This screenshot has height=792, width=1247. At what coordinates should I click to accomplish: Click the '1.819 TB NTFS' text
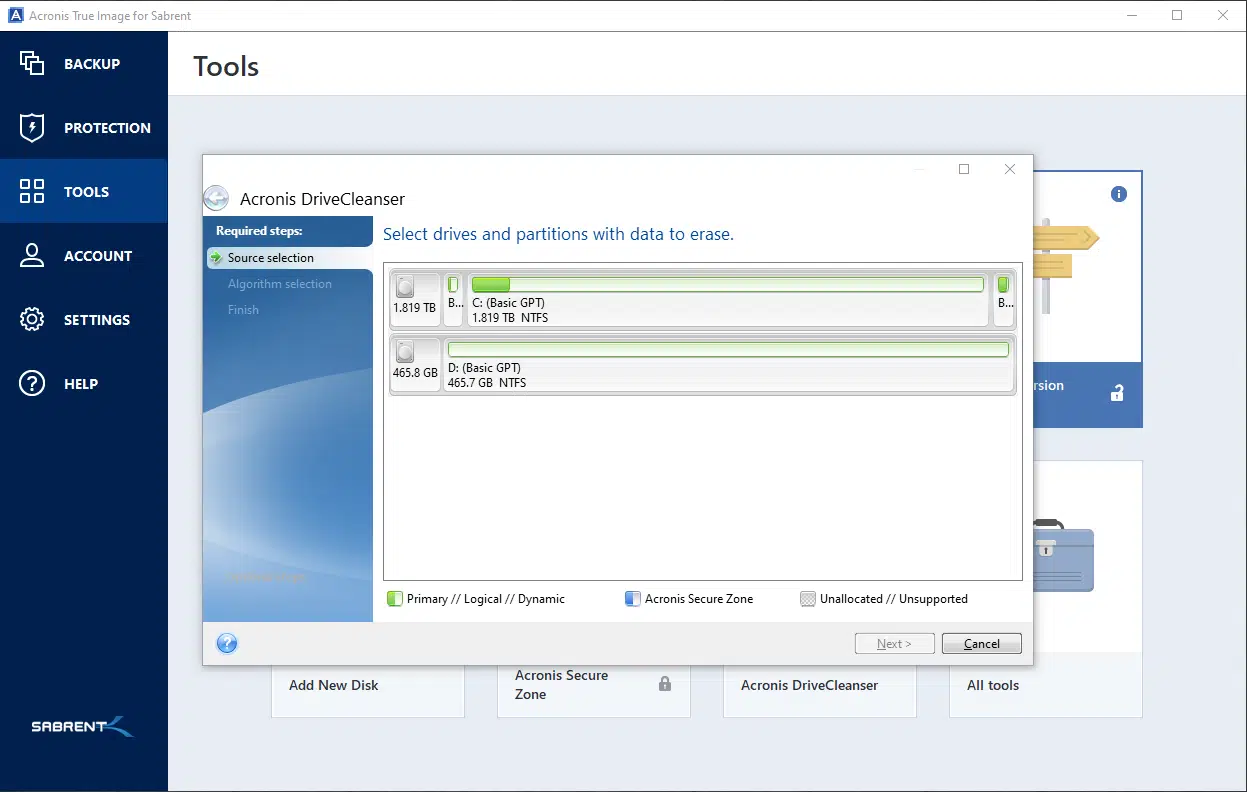pyautogui.click(x=510, y=318)
